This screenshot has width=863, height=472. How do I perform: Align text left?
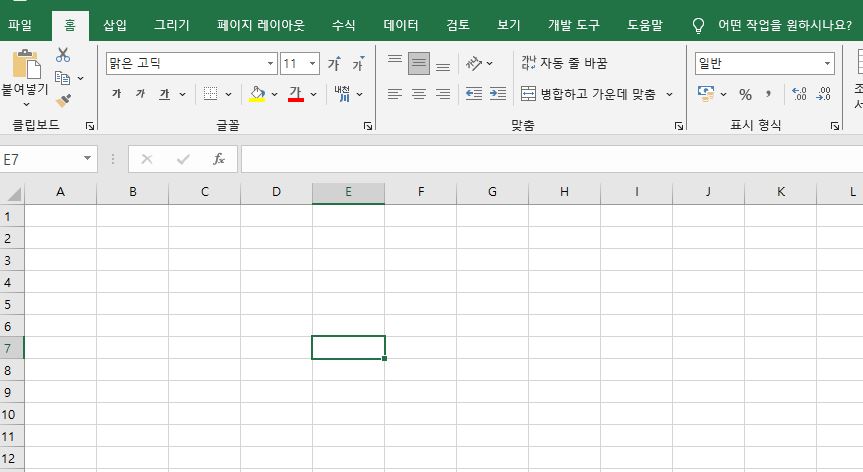click(x=395, y=94)
